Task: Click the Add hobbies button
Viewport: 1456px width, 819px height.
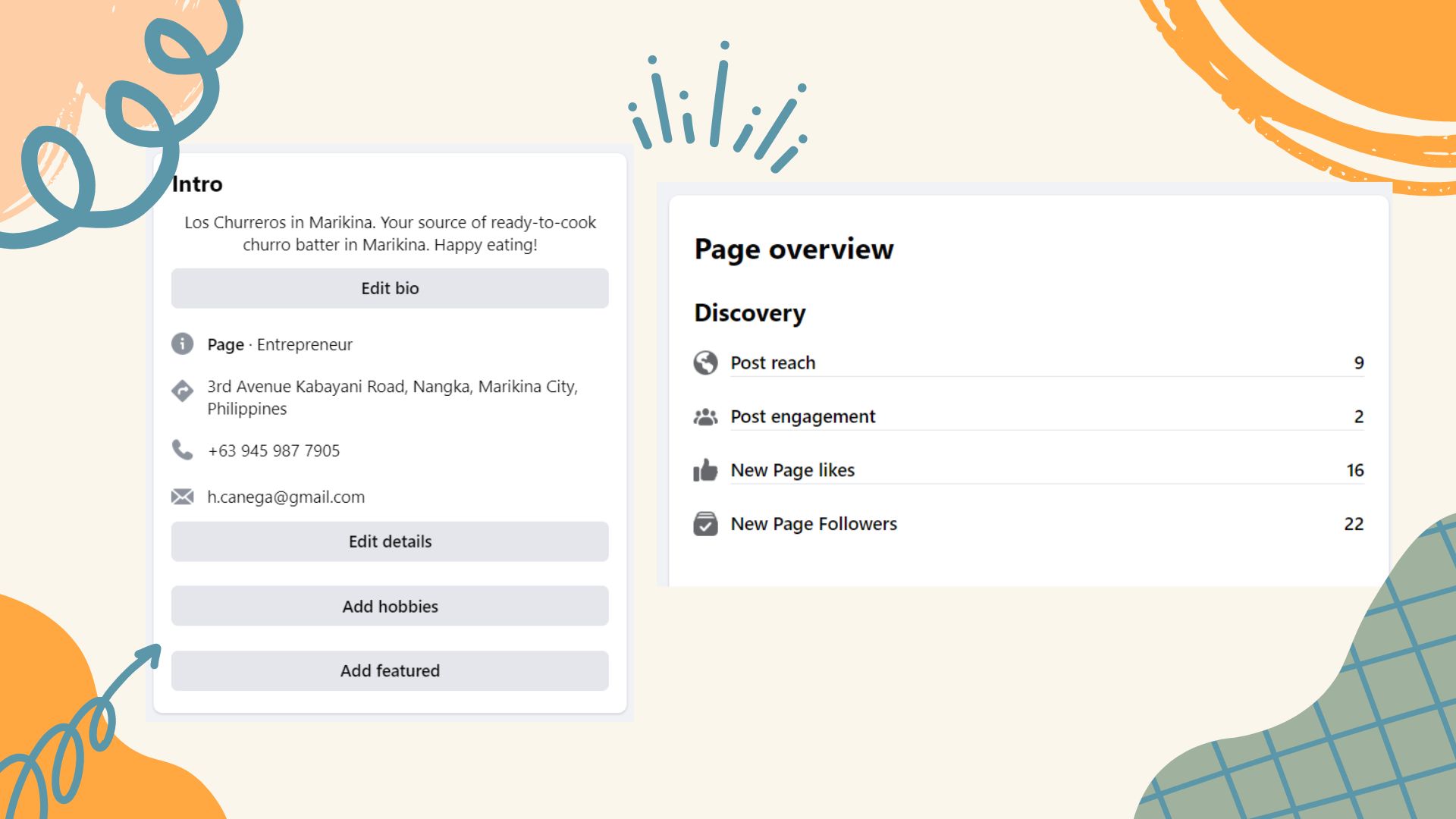Action: point(390,606)
